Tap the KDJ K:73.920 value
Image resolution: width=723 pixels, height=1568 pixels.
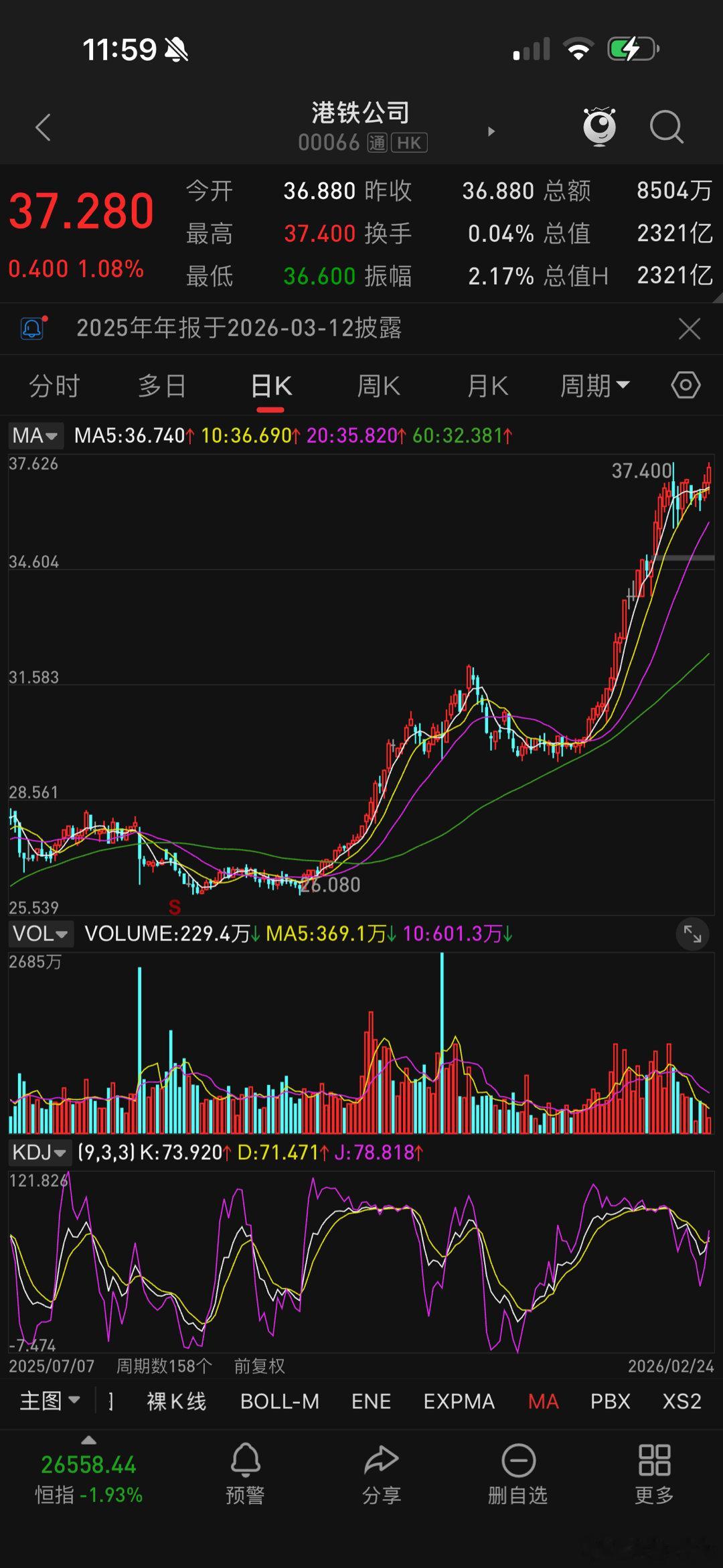pyautogui.click(x=185, y=1153)
